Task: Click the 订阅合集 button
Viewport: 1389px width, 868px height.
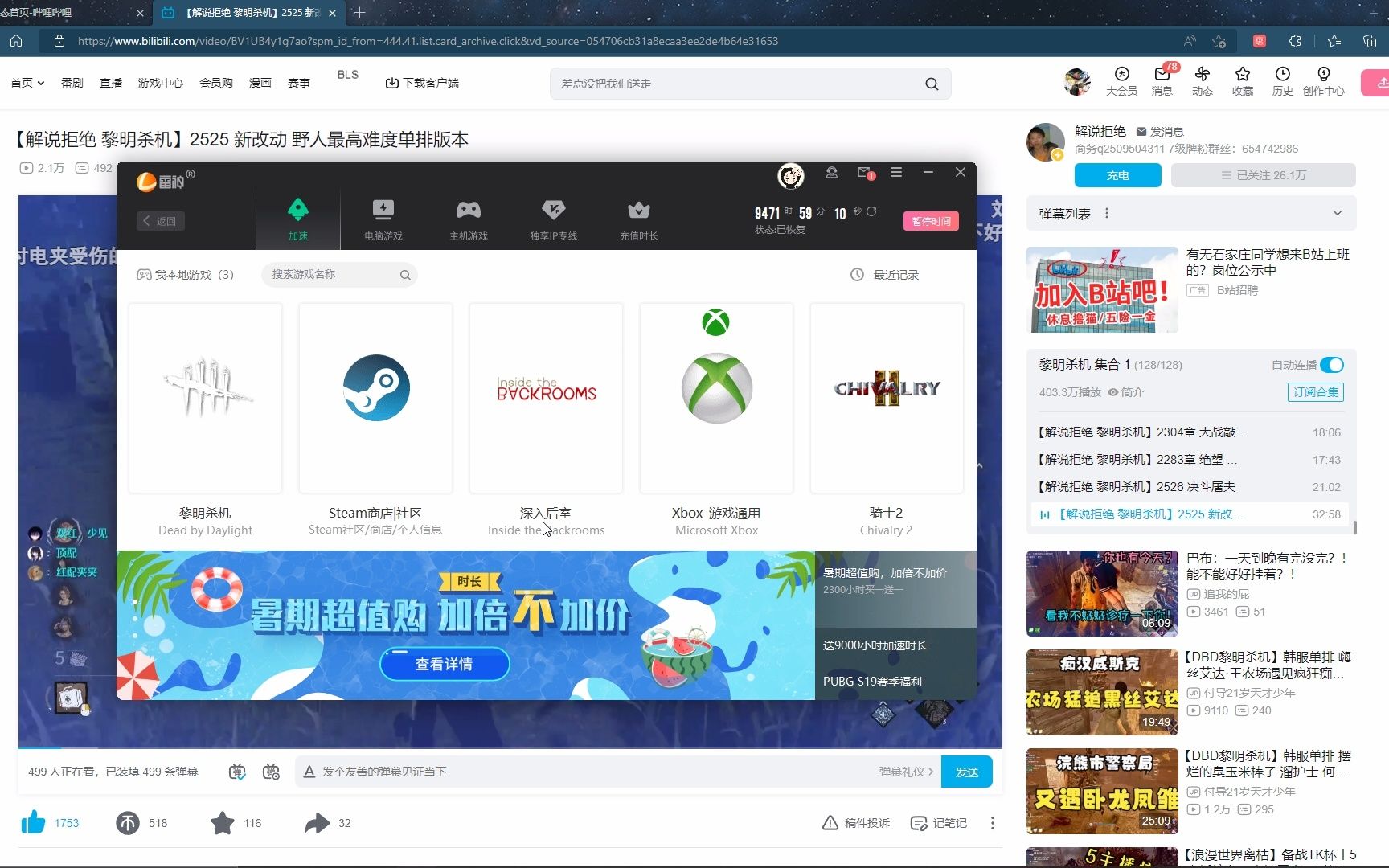Action: 1316,392
